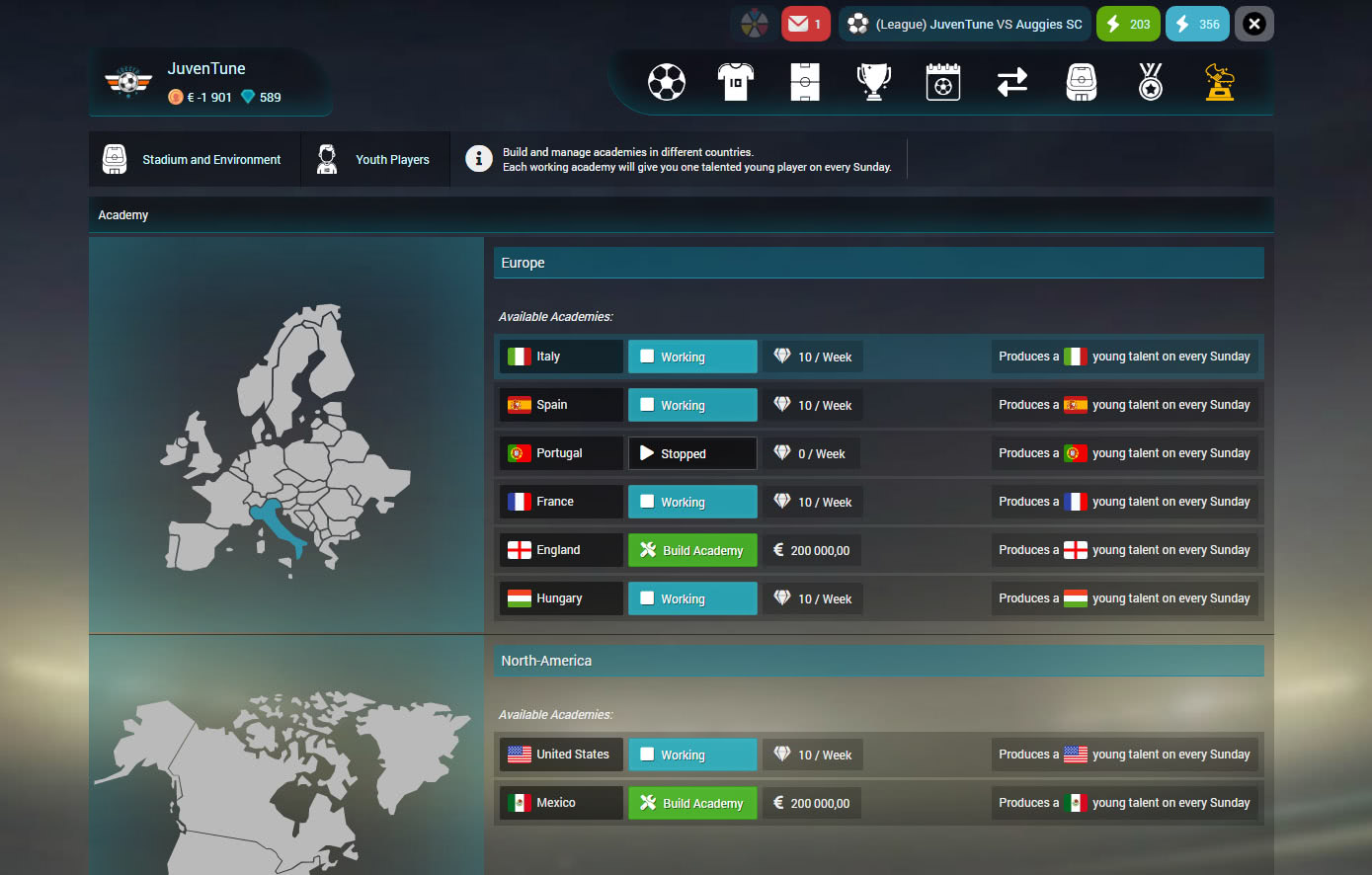The height and width of the screenshot is (875, 1372).
Task: Open the tactics pitch icon
Action: point(805,83)
